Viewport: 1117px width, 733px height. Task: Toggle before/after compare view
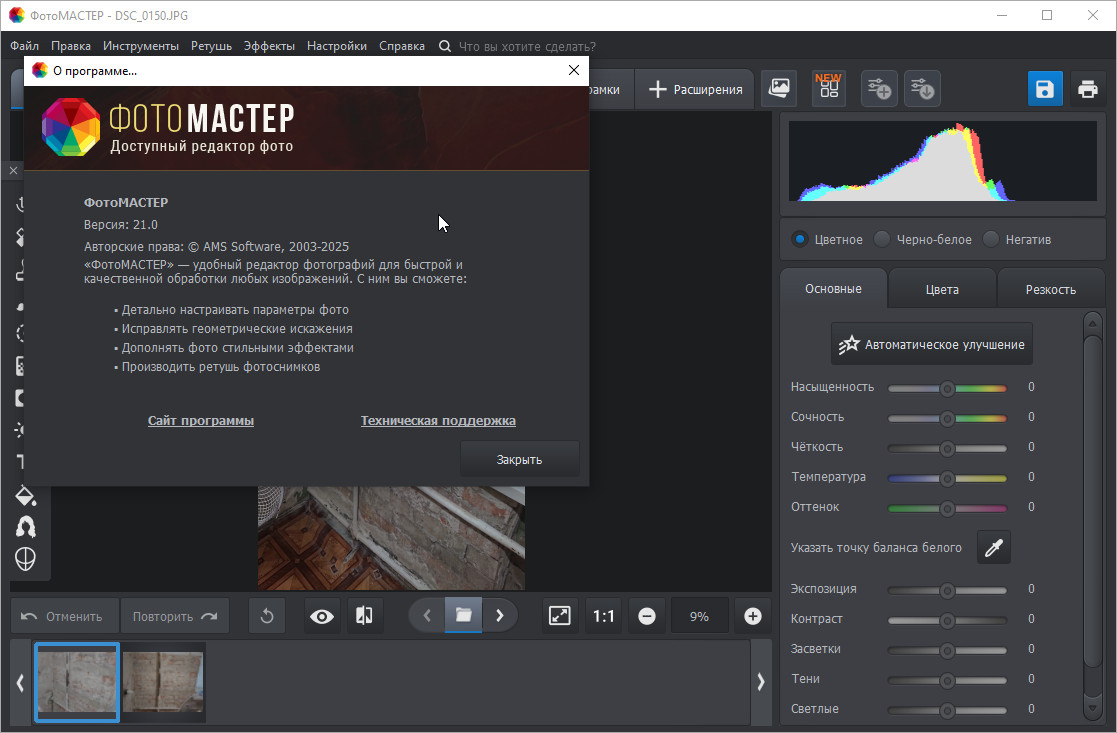[x=364, y=616]
